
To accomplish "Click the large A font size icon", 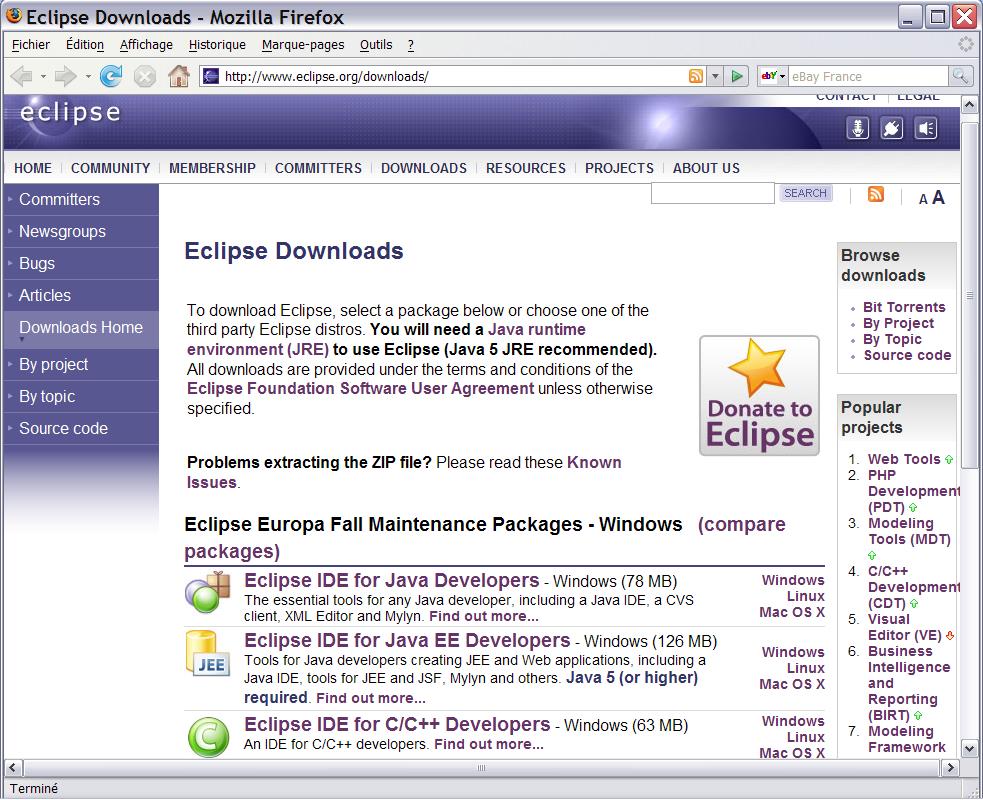I will 938,197.
